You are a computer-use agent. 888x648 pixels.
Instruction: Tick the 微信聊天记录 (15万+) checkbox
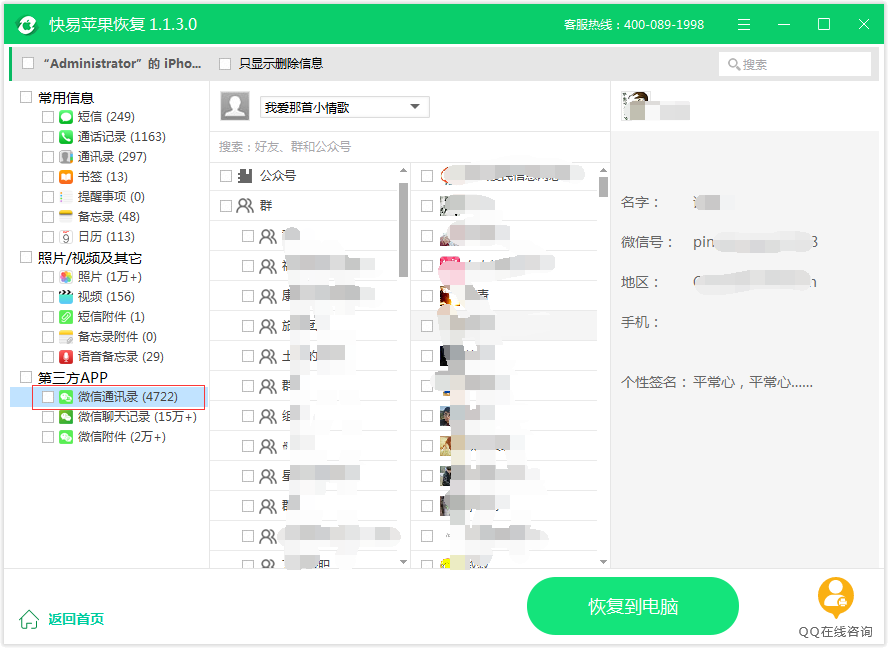[x=48, y=417]
